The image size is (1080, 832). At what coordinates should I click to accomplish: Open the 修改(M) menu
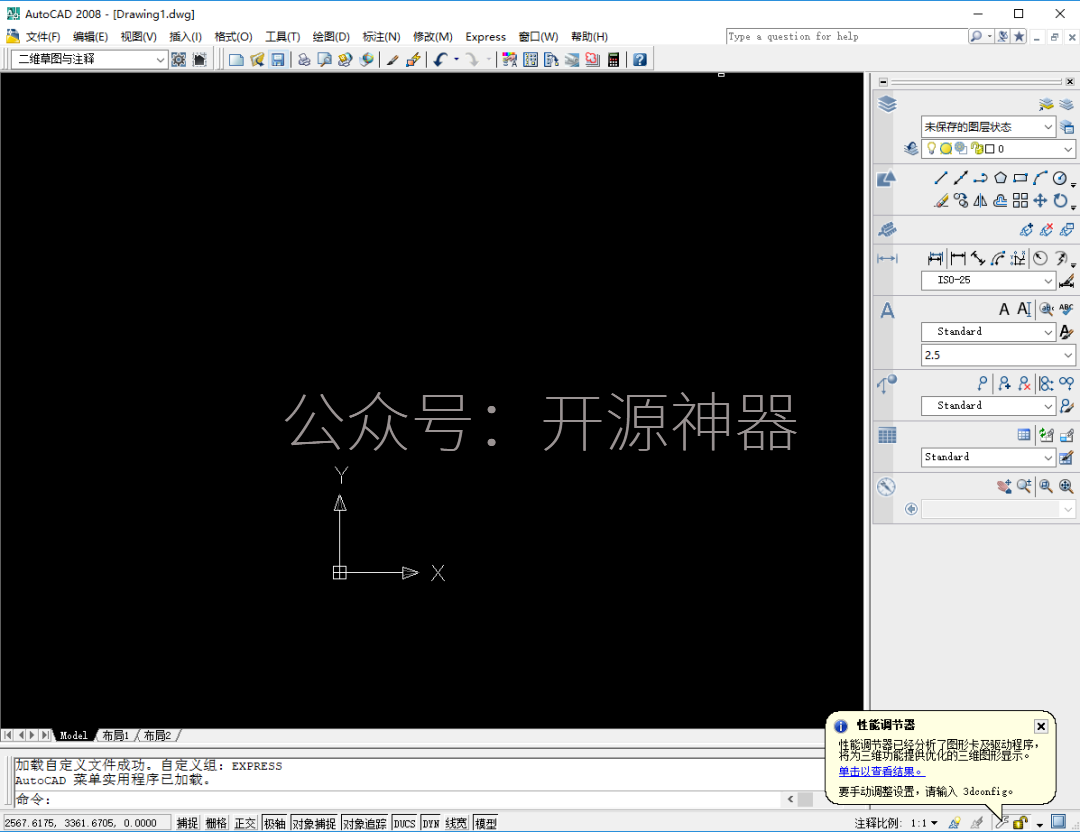click(x=433, y=37)
